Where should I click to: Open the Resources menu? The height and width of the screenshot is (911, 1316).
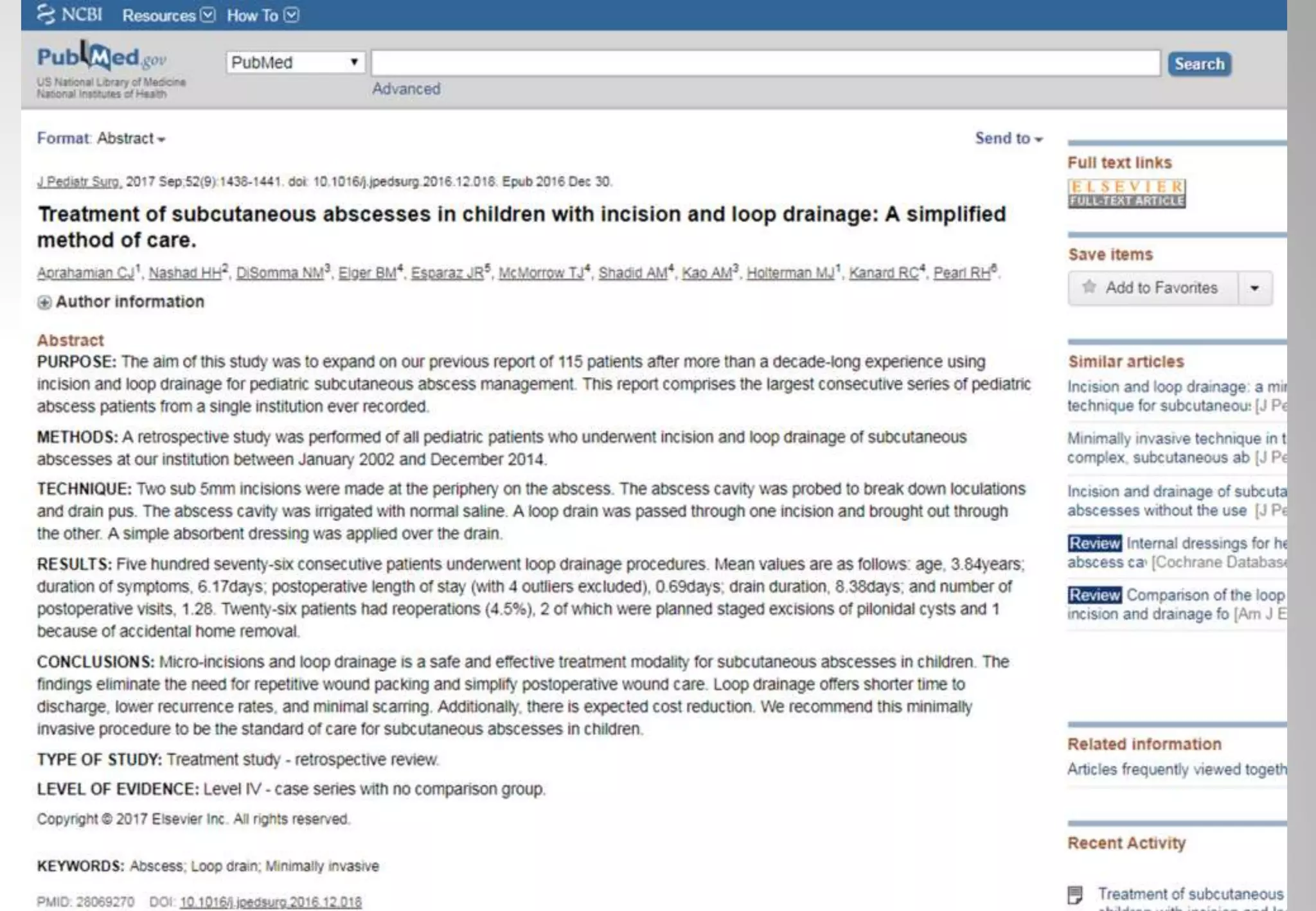[168, 15]
